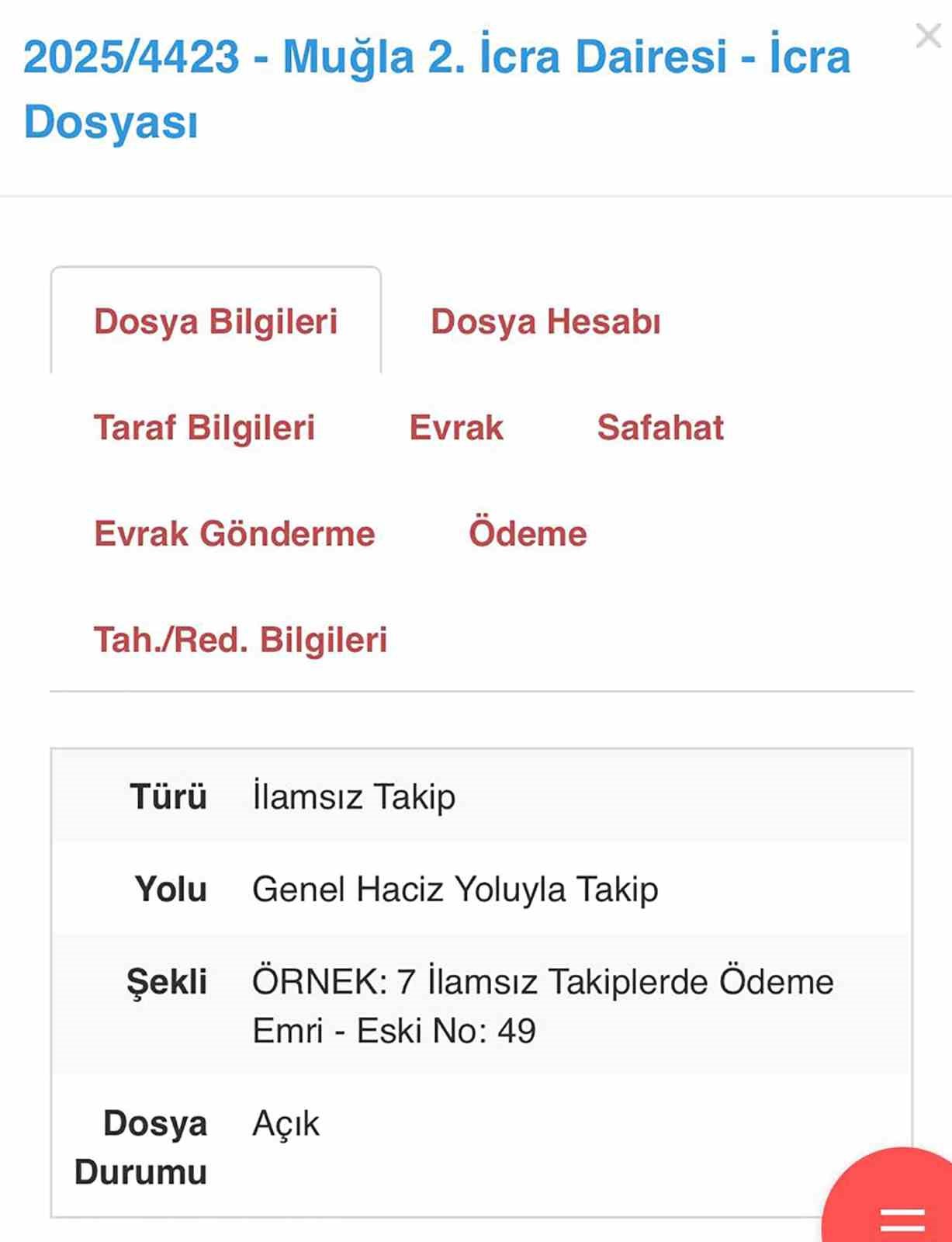Select the Evrak tab
Viewport: 952px width, 1242px height.
click(456, 428)
